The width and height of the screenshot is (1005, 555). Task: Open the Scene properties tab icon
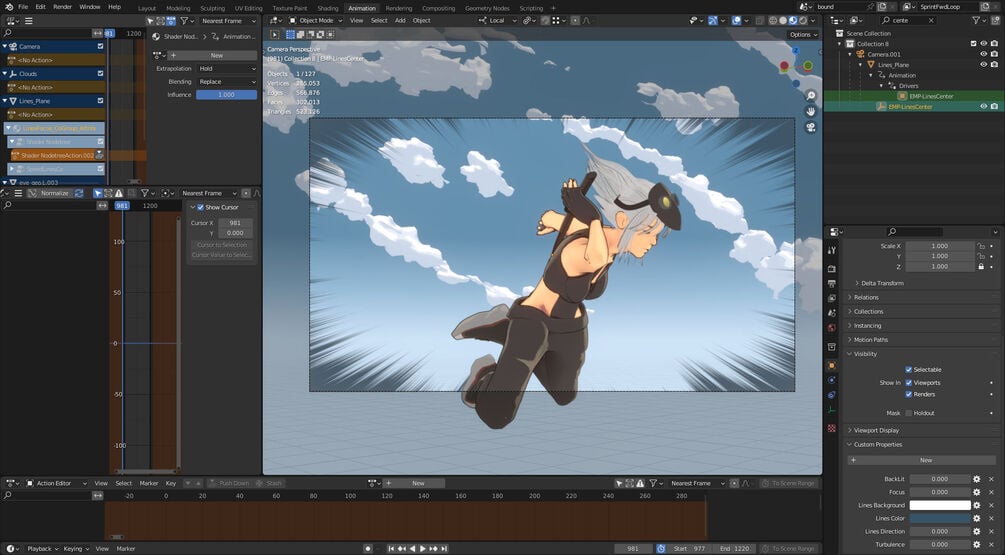coord(832,313)
